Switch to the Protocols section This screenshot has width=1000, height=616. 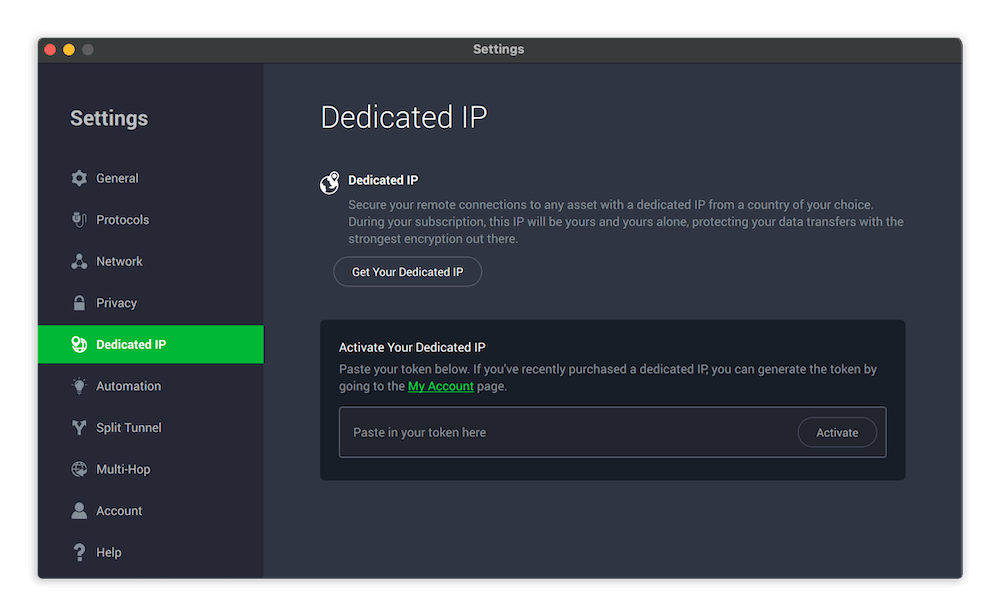point(122,220)
